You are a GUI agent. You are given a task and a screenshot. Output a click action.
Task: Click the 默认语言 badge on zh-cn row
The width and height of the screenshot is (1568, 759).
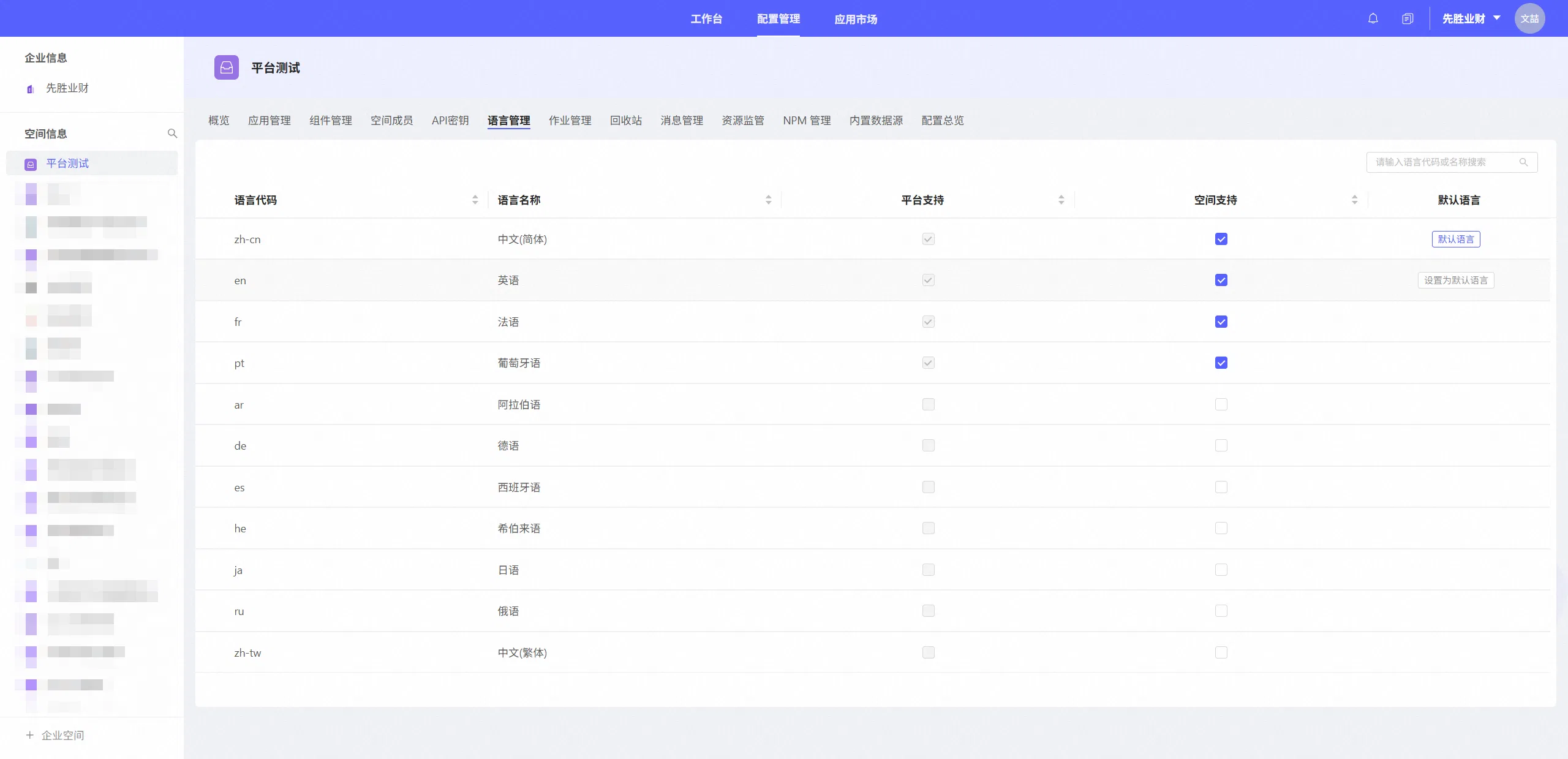coord(1456,239)
